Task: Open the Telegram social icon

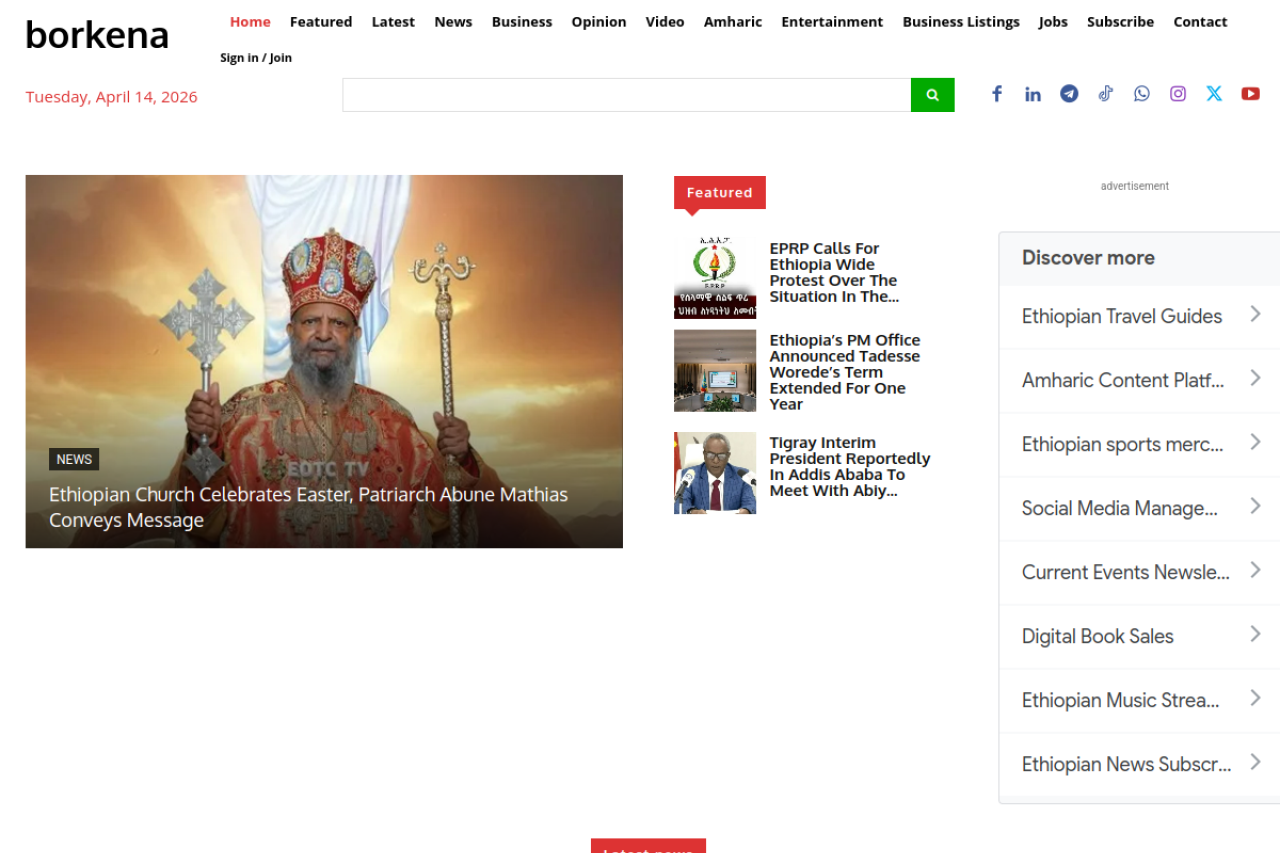Action: (1069, 94)
